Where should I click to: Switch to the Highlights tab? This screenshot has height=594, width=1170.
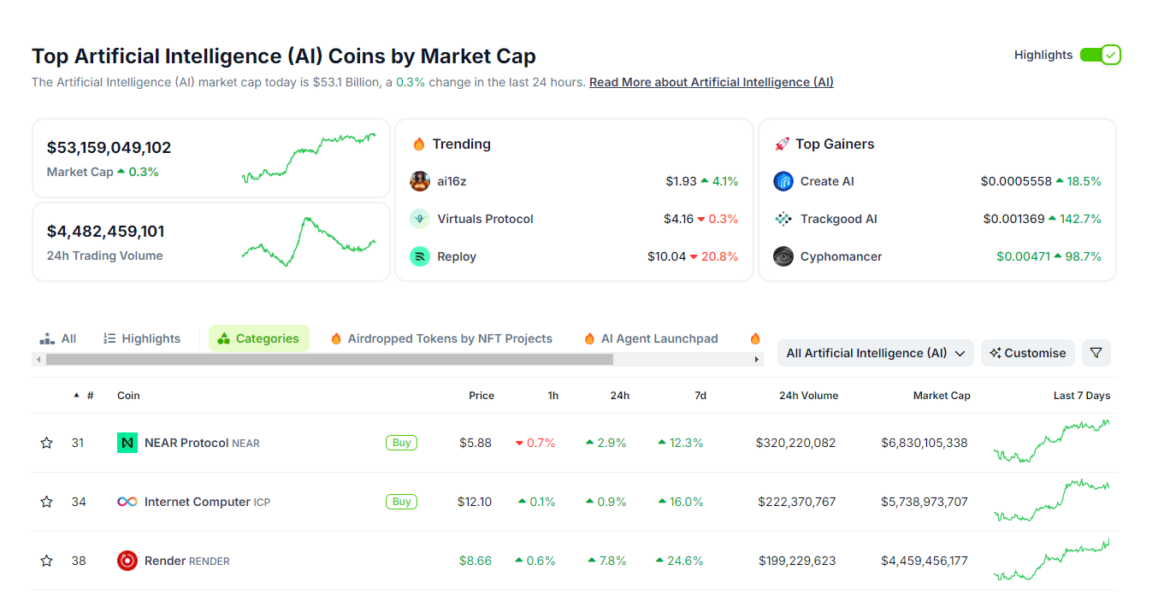(142, 339)
